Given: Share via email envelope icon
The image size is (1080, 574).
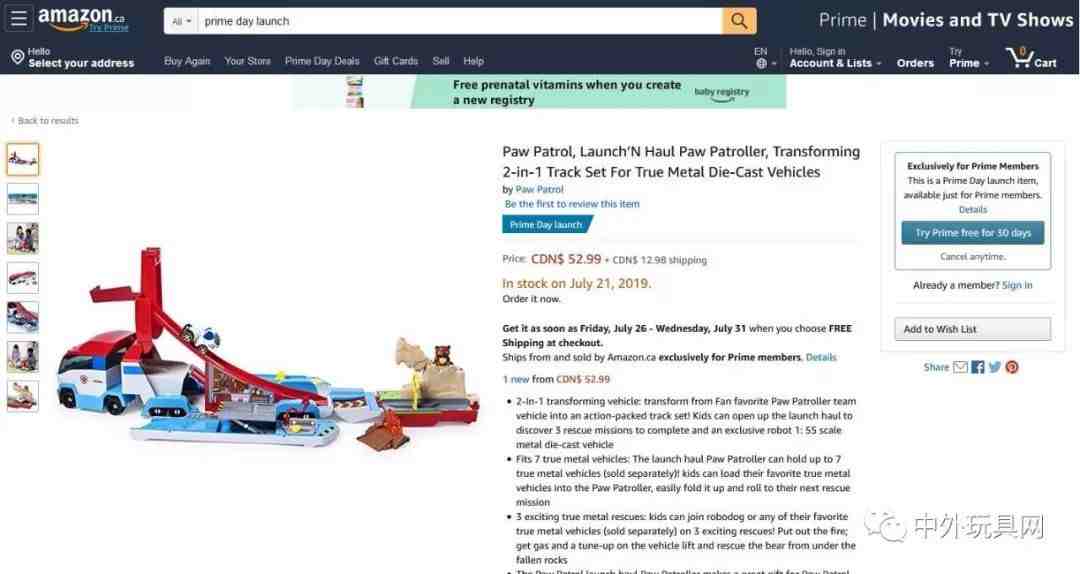Looking at the screenshot, I should [960, 367].
